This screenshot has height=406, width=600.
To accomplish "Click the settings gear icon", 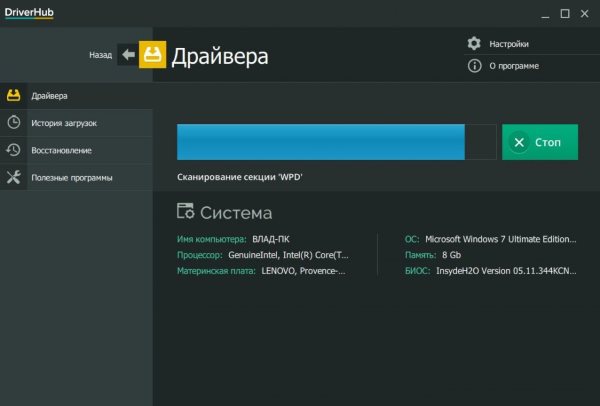I will point(475,44).
